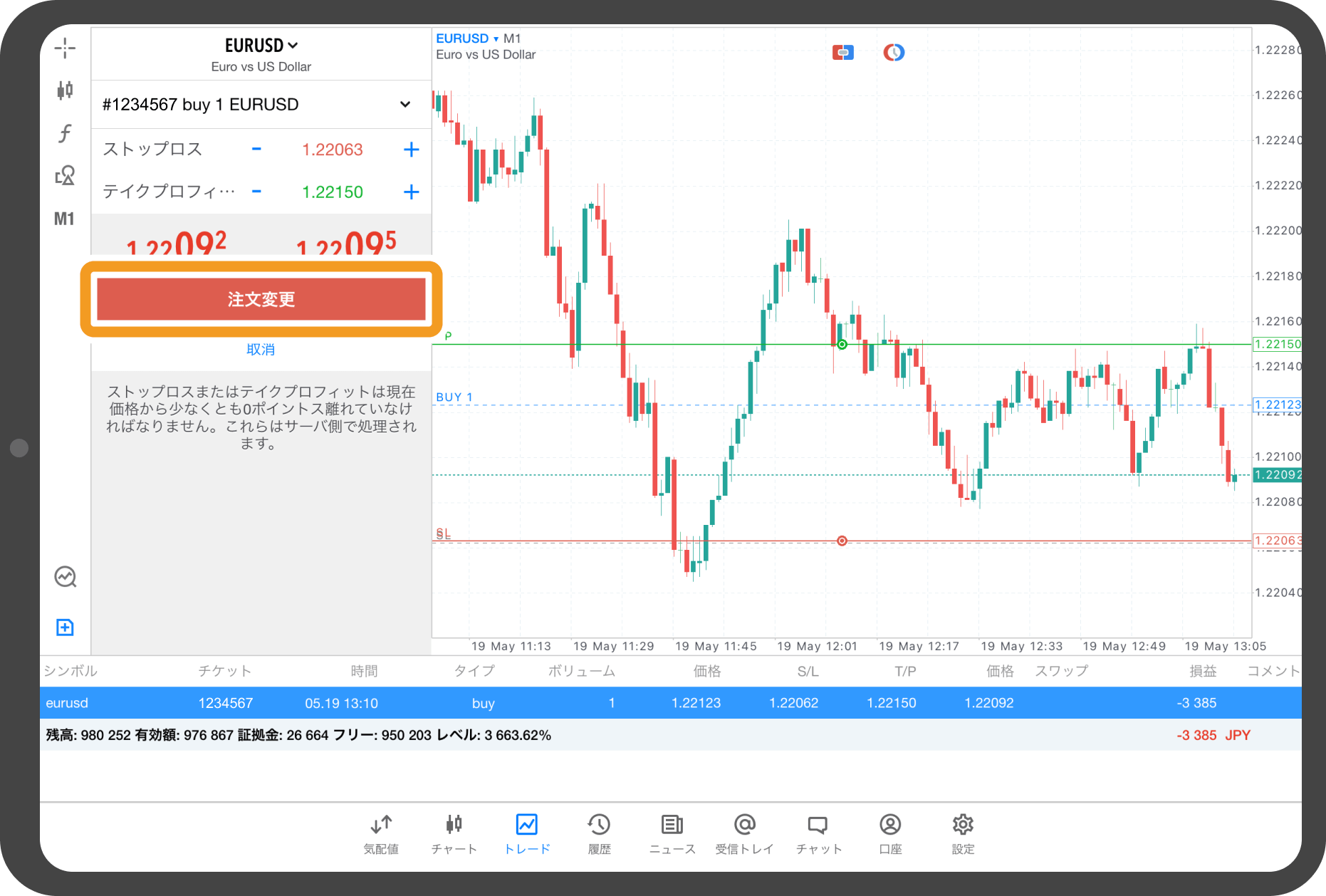
Task: Click ticket number 1234567 in the row
Action: (x=225, y=703)
